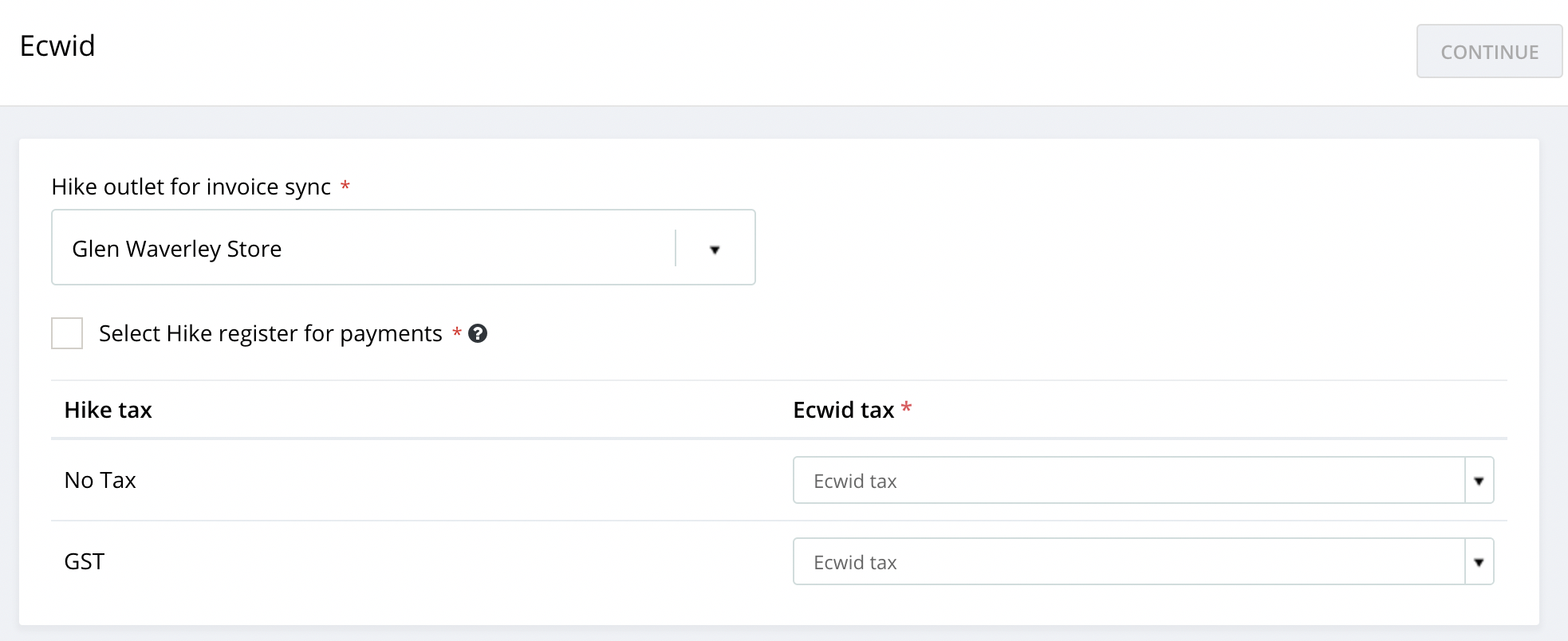1568x641 pixels.
Task: Select the No Tax row label
Action: click(x=100, y=480)
